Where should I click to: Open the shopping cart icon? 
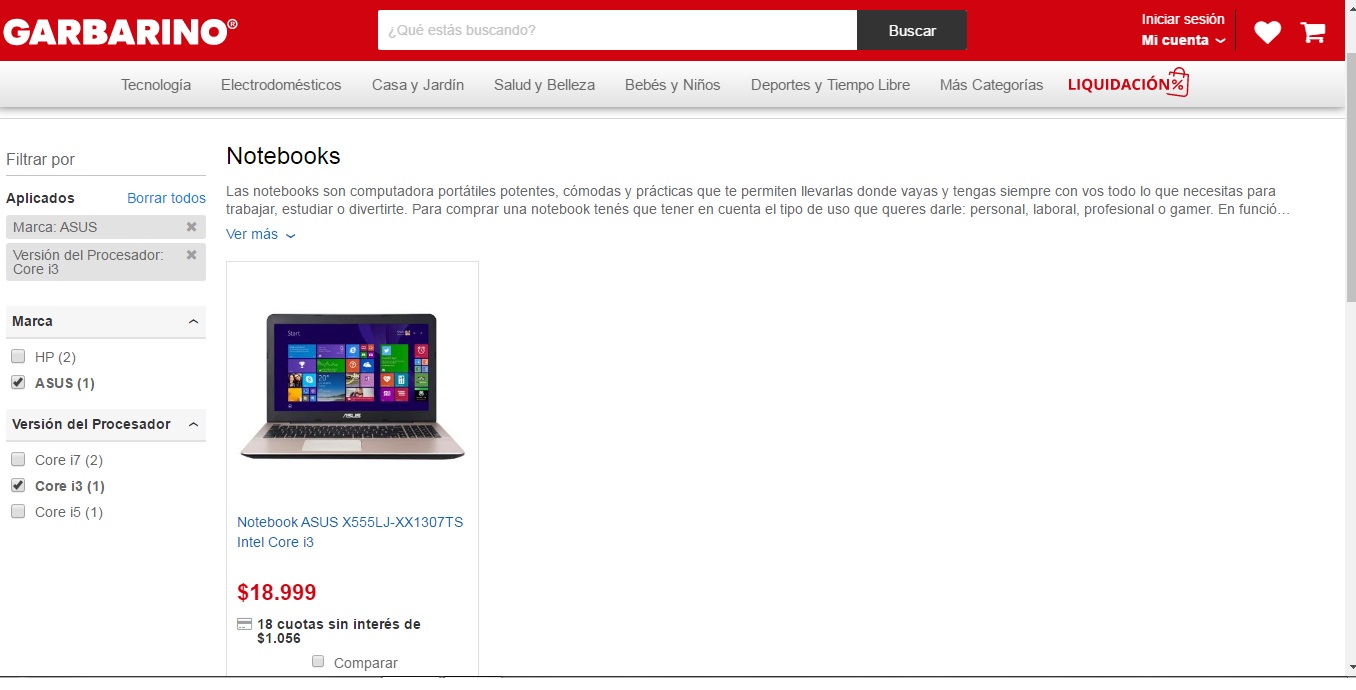1313,32
